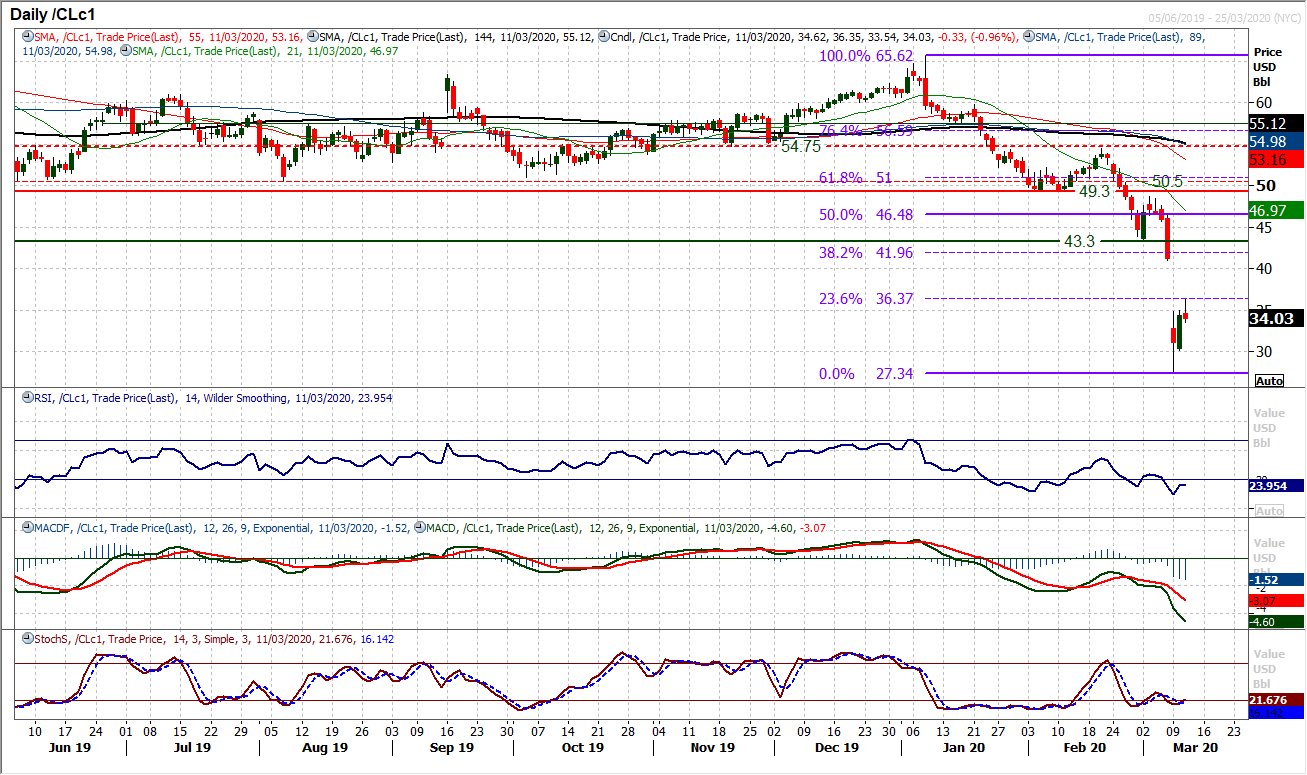
Task: Click the MACD line value tag -4.60
Action: [1274, 622]
